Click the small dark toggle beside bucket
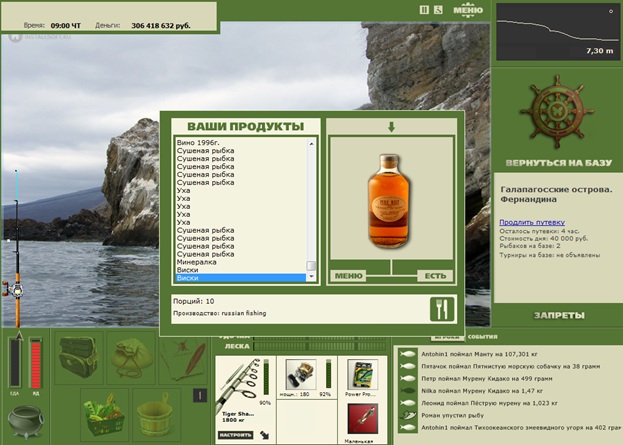The width and height of the screenshot is (623, 445). (200, 395)
